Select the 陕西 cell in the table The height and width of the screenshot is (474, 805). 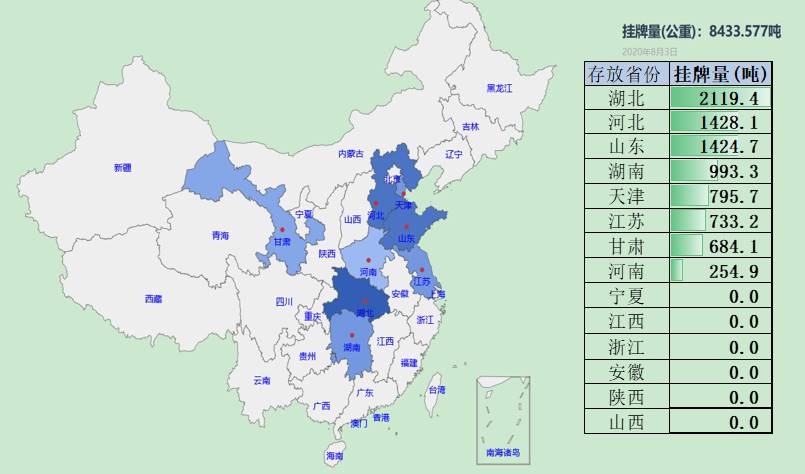pos(627,397)
